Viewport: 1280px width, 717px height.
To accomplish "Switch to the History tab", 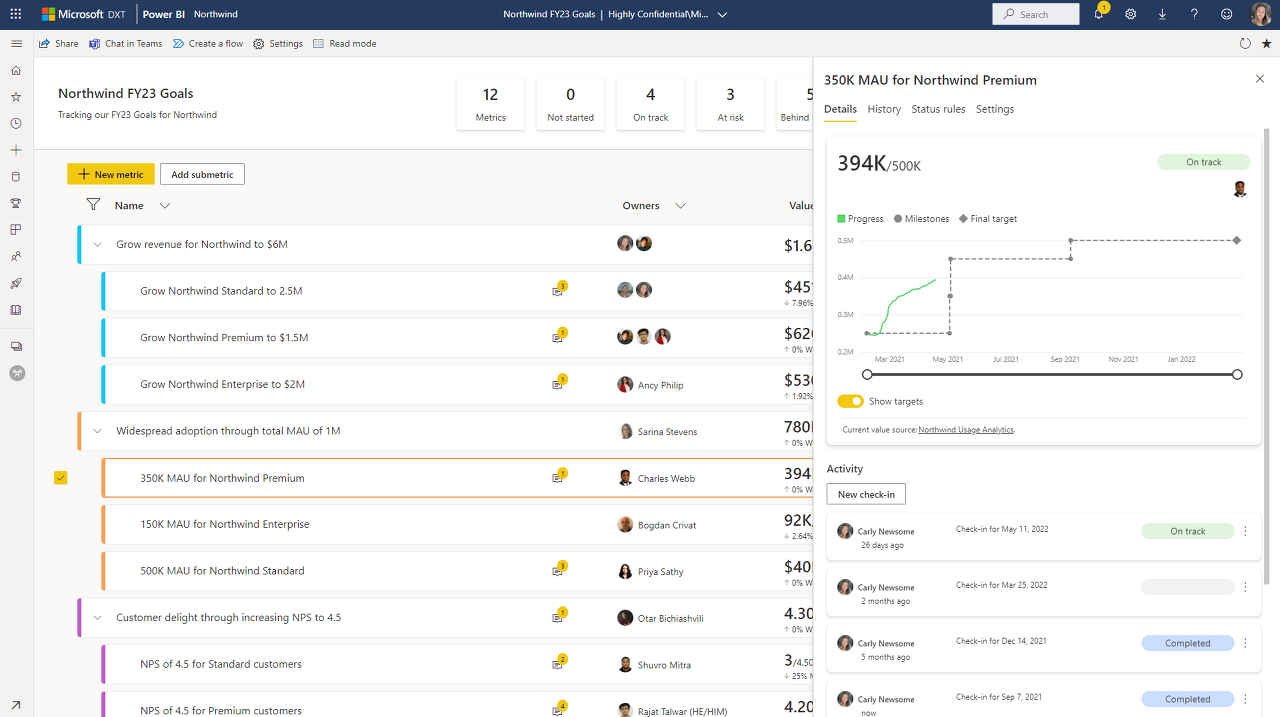I will tap(884, 109).
